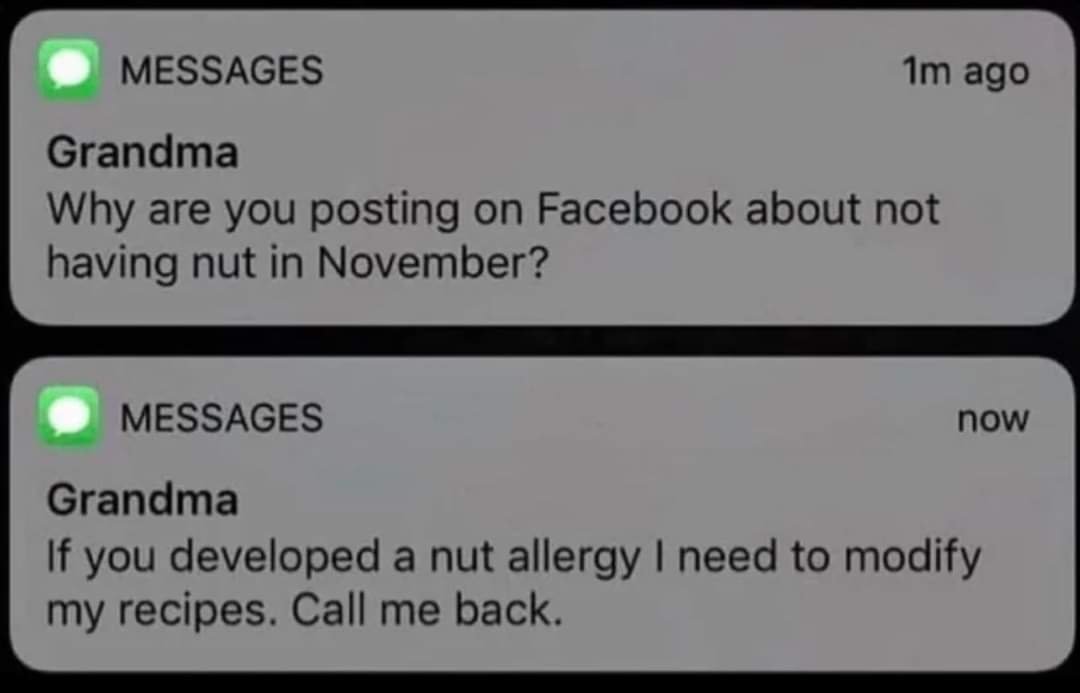Tap the 'Why are you posting' text line

pyautogui.click(x=252, y=210)
